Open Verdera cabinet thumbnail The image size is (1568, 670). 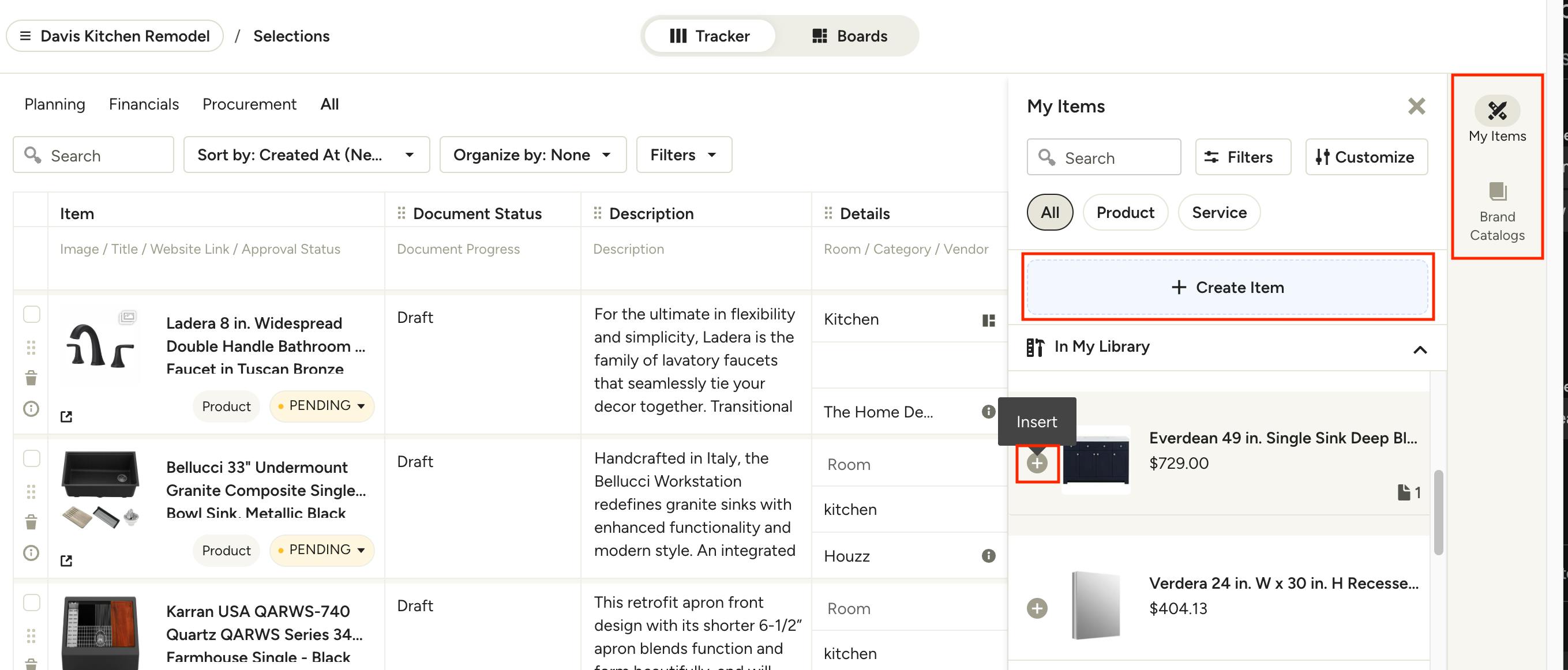point(1096,605)
